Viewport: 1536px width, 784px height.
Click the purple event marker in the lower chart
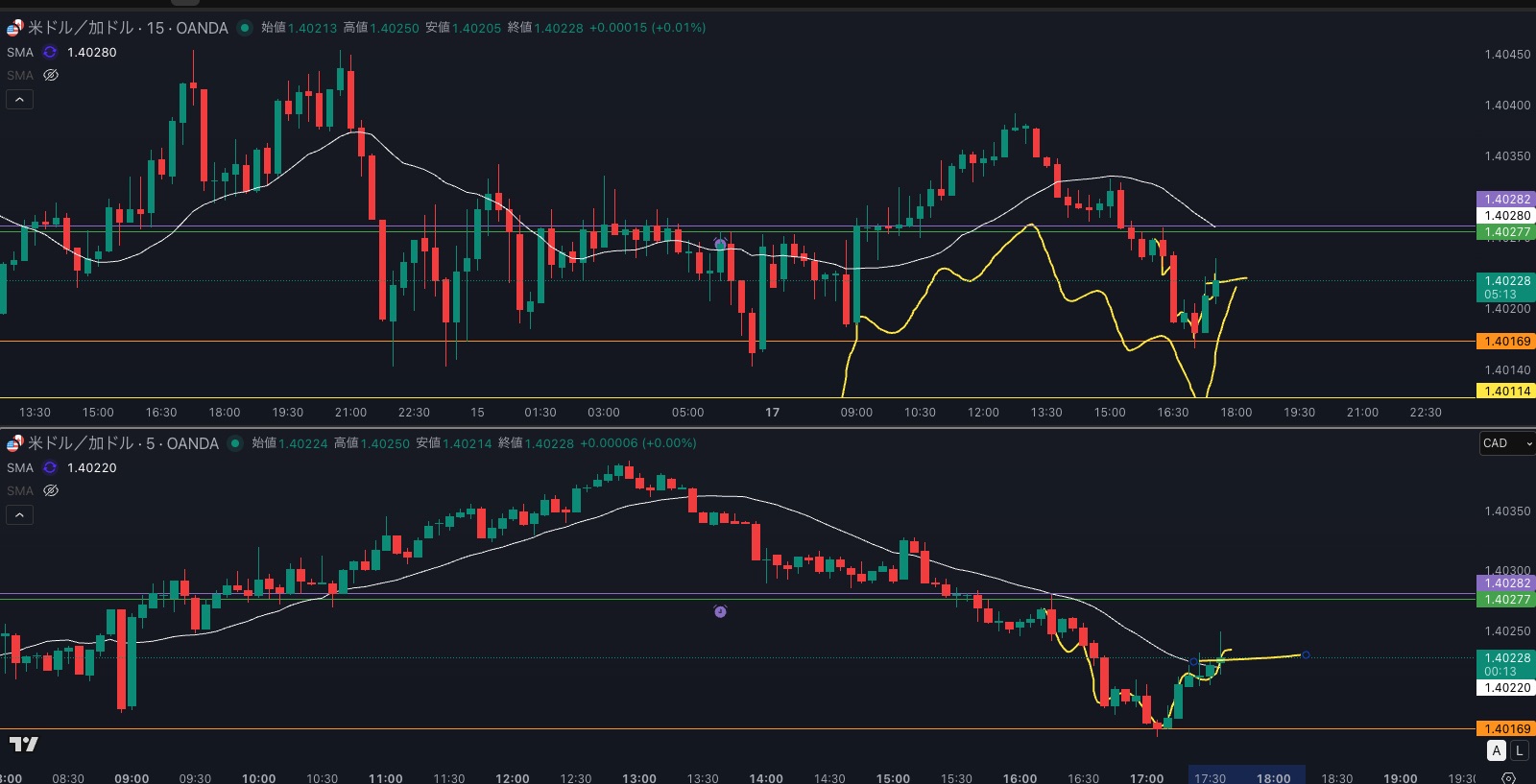pyautogui.click(x=720, y=611)
